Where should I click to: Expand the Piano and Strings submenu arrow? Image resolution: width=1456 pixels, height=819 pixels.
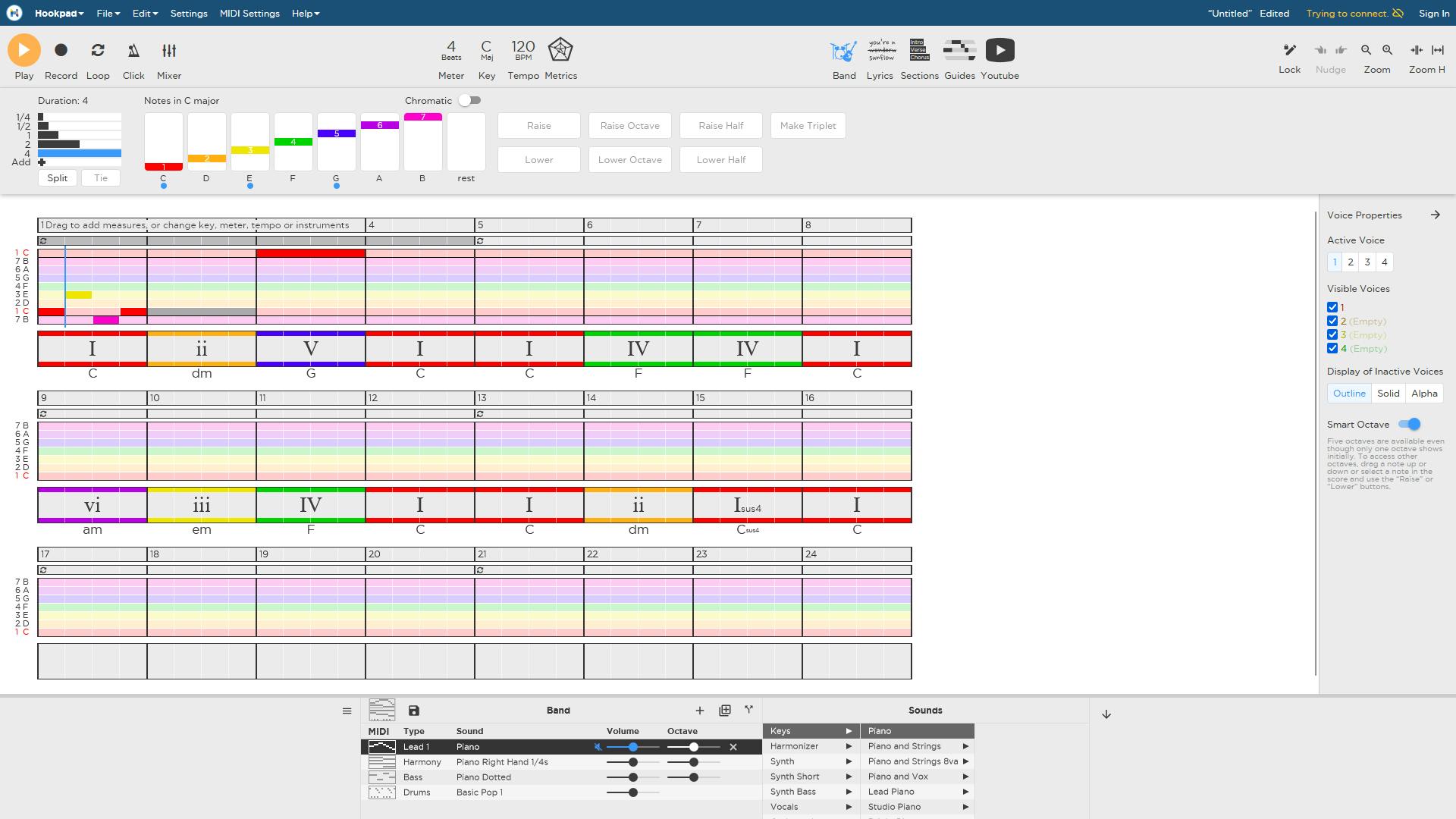[x=965, y=746]
